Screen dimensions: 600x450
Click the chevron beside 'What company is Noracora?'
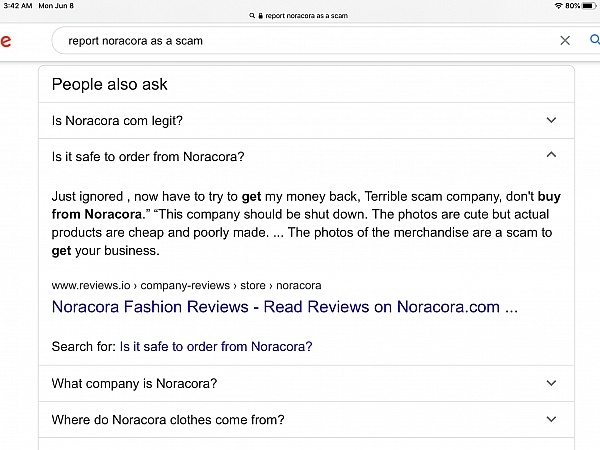pyautogui.click(x=551, y=383)
